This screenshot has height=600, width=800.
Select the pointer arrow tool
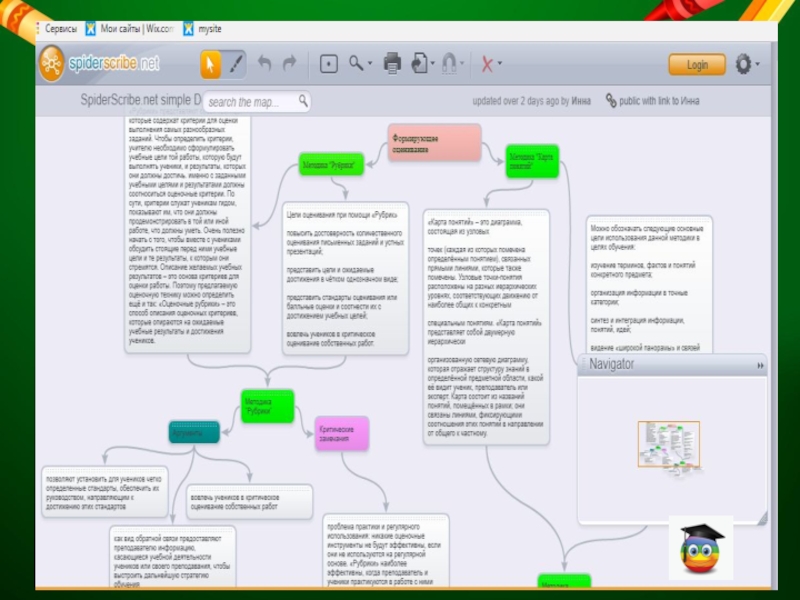coord(211,64)
